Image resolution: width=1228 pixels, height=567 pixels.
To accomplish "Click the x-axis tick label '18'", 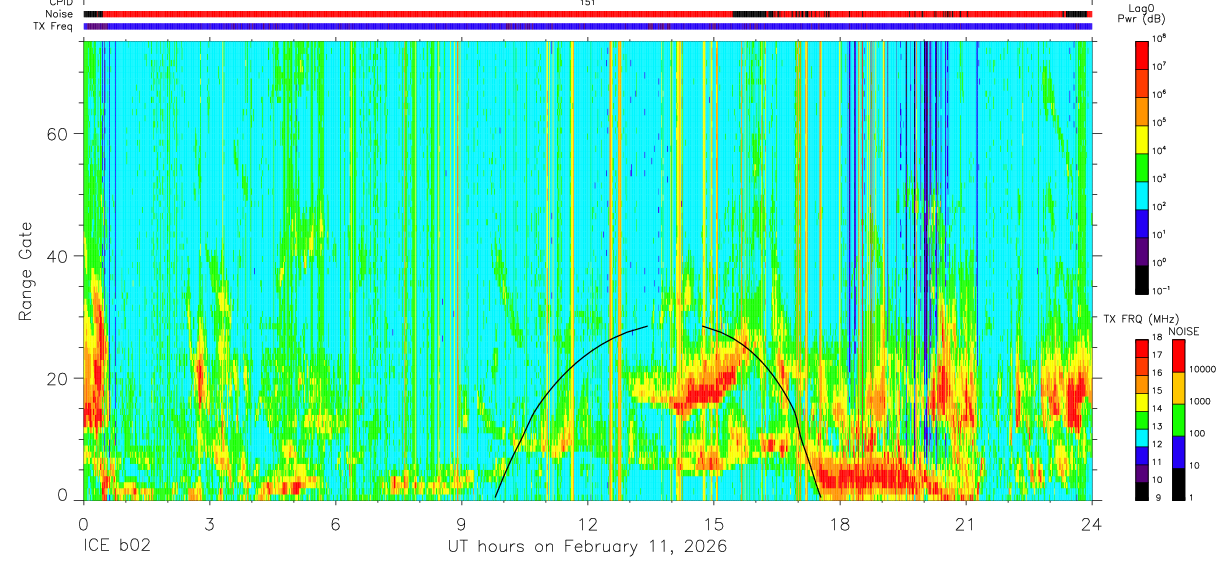I will [x=840, y=523].
